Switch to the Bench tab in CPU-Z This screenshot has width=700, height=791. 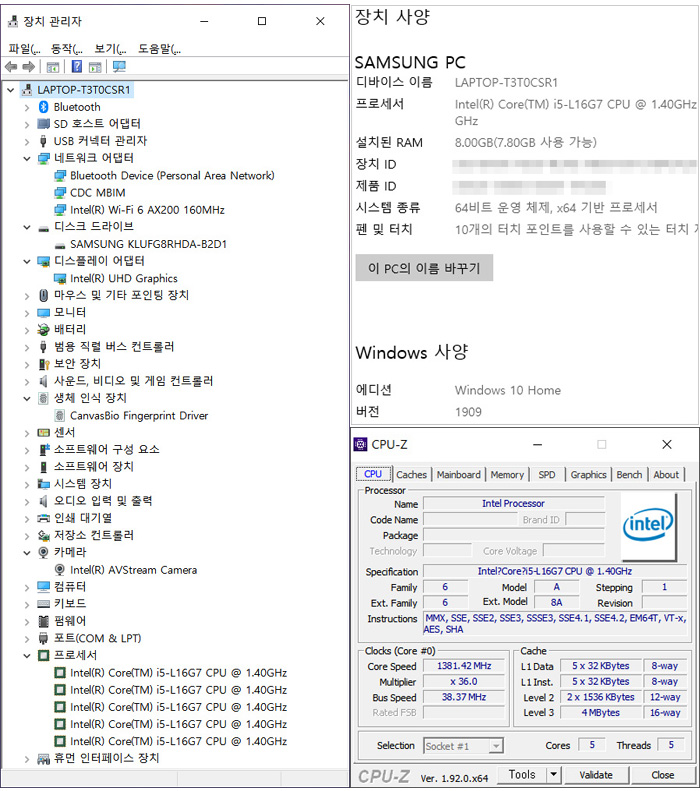click(x=629, y=475)
